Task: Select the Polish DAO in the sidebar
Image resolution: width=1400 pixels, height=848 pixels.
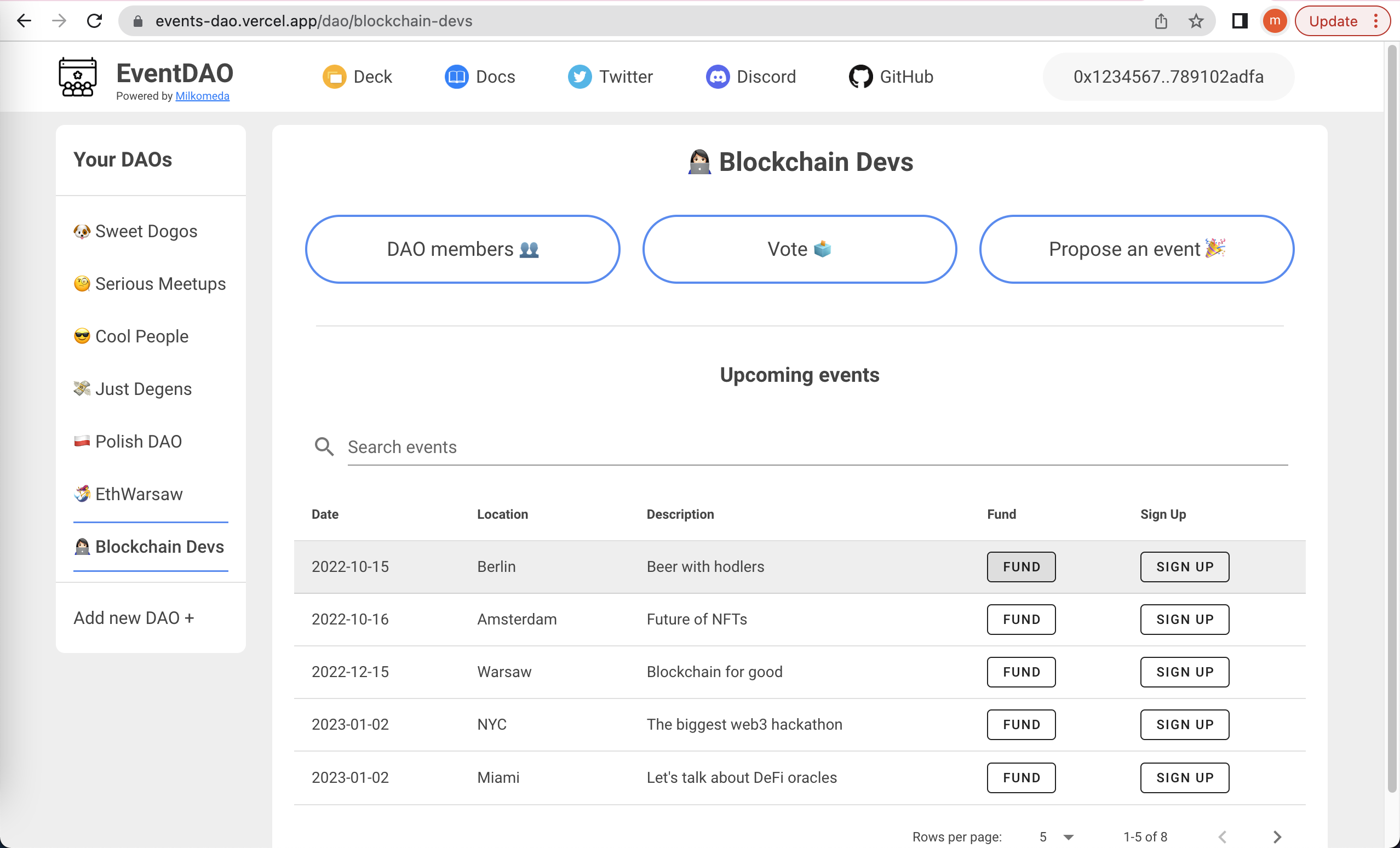Action: click(138, 441)
